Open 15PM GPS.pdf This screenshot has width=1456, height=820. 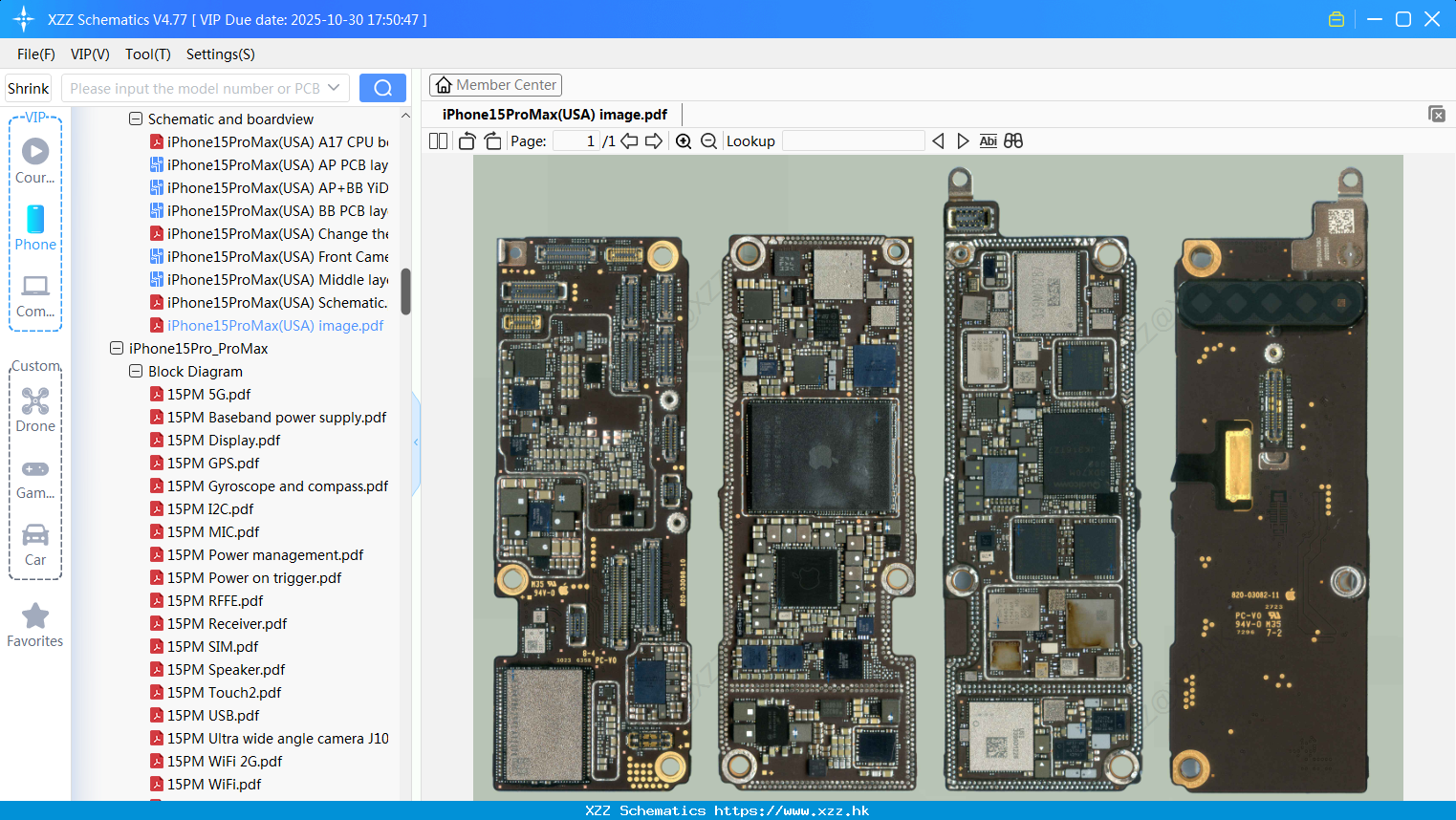[205, 463]
